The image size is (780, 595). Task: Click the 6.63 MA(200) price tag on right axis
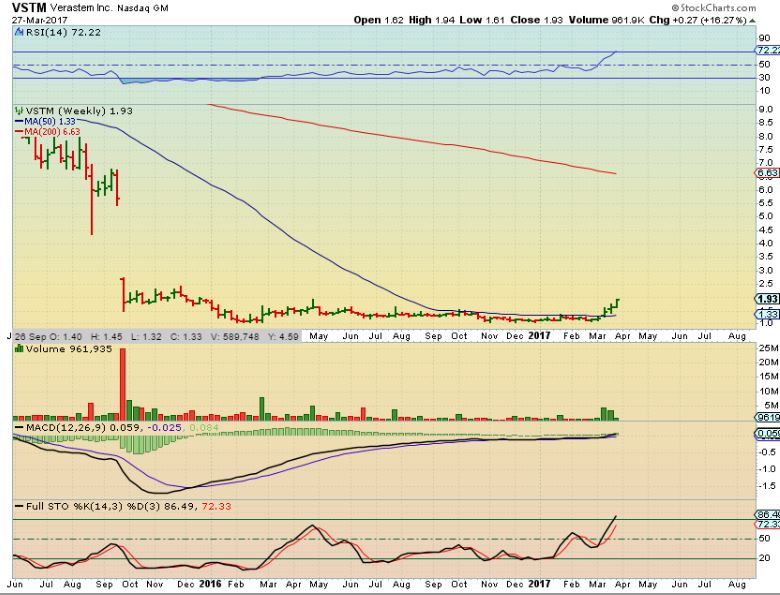[768, 173]
